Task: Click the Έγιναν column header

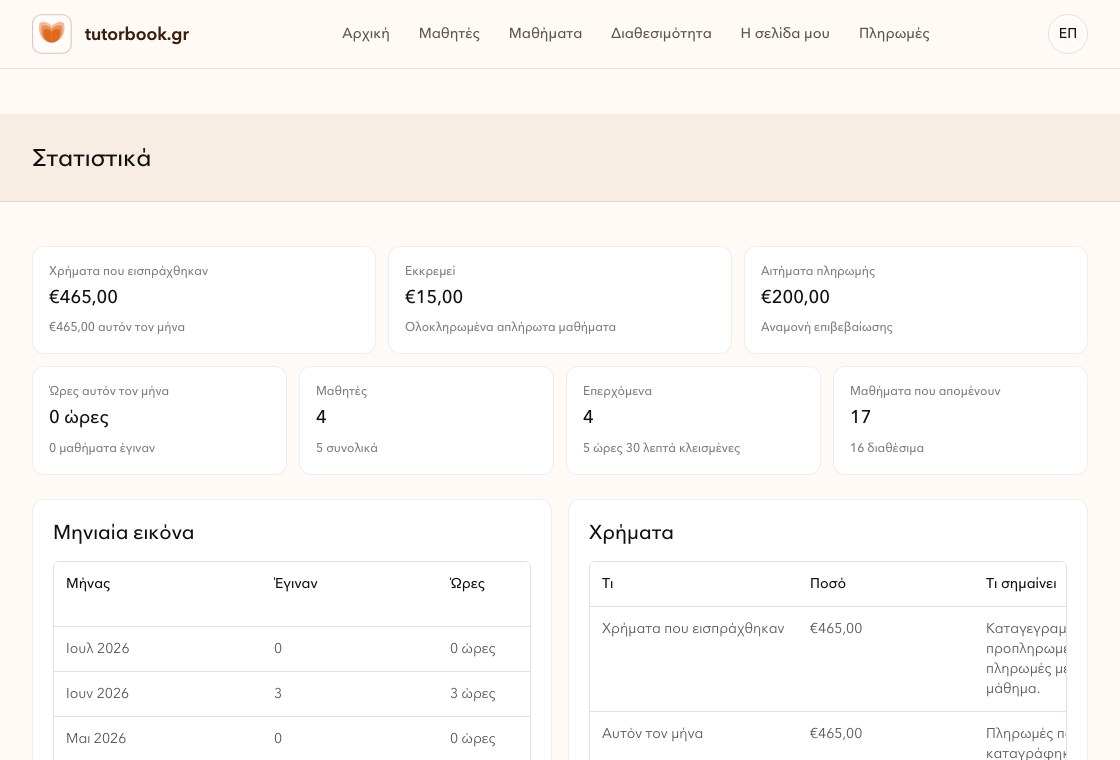Action: tap(295, 584)
